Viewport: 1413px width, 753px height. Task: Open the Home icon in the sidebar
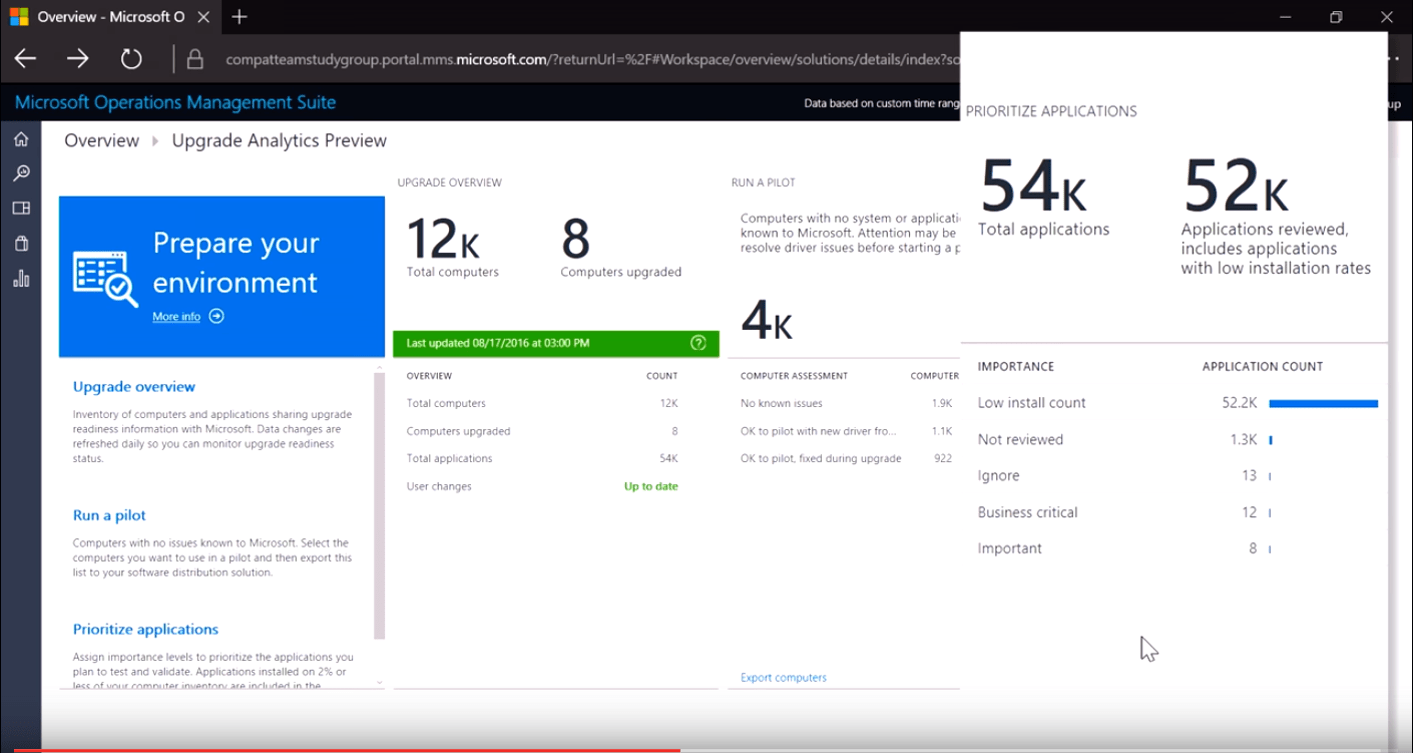click(x=20, y=139)
